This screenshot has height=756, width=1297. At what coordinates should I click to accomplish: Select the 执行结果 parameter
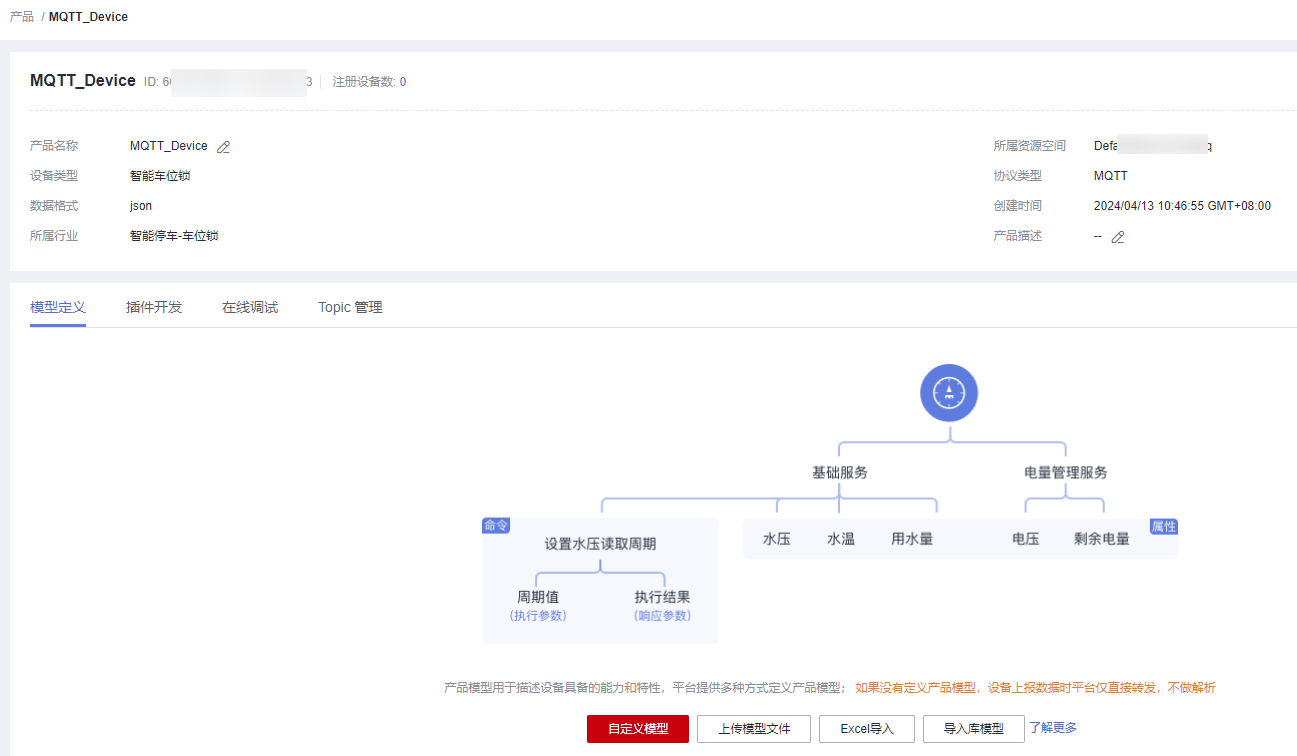(x=662, y=597)
